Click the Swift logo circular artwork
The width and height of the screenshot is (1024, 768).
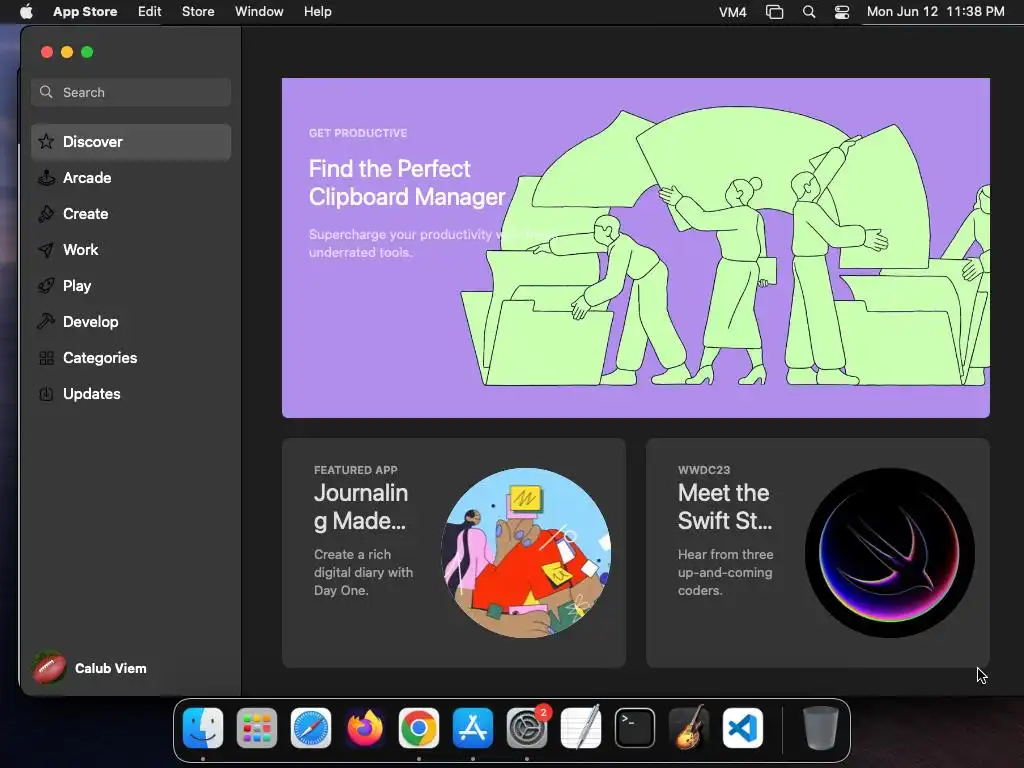click(x=890, y=552)
